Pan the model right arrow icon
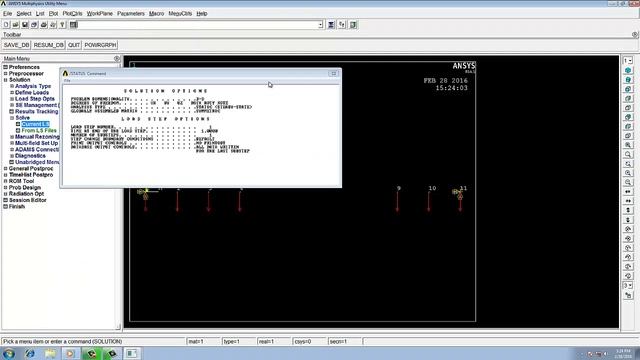The image size is (640, 360). 628,201
